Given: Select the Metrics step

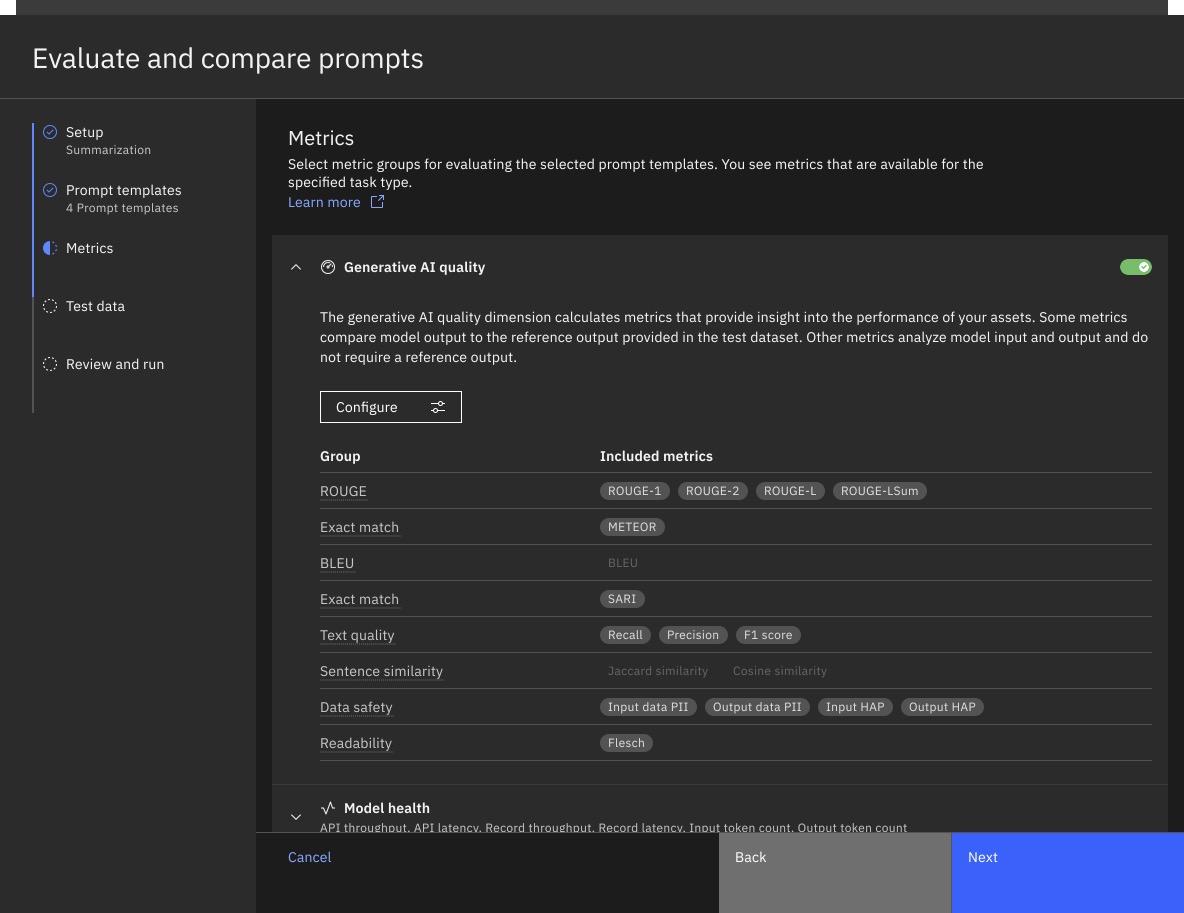Looking at the screenshot, I should point(89,248).
